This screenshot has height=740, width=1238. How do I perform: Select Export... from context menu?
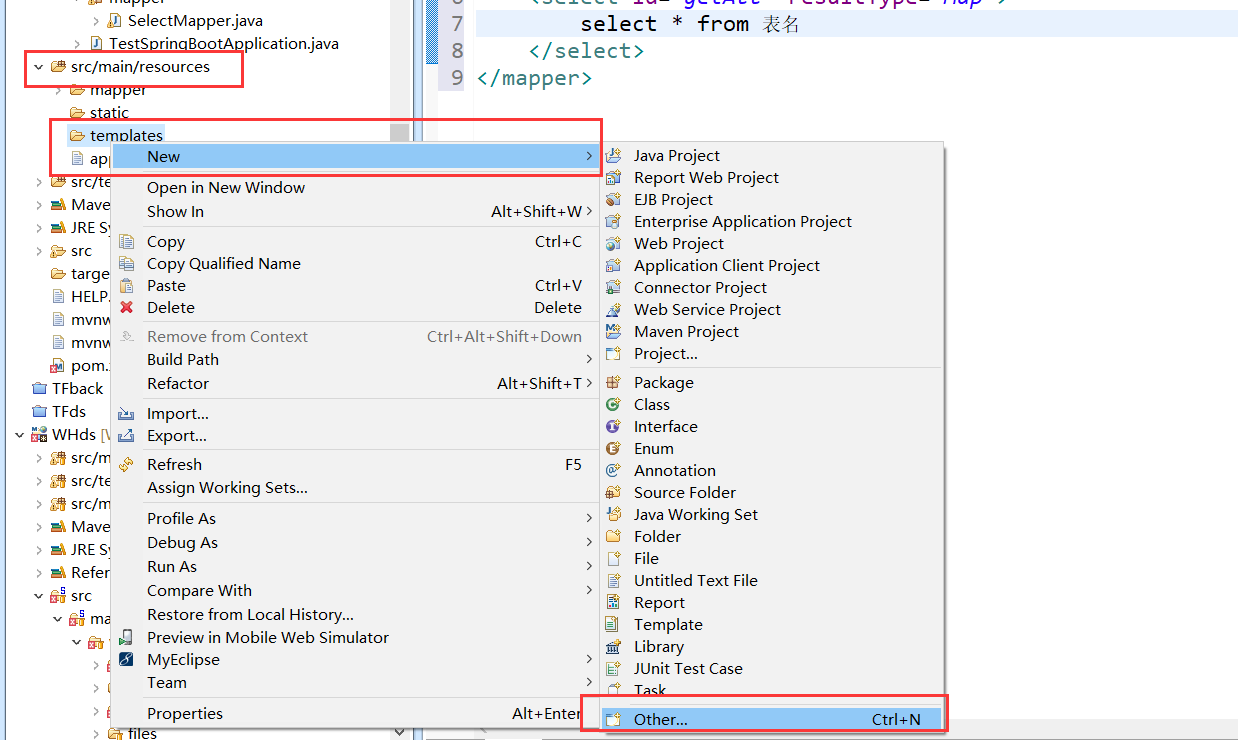[x=177, y=435]
